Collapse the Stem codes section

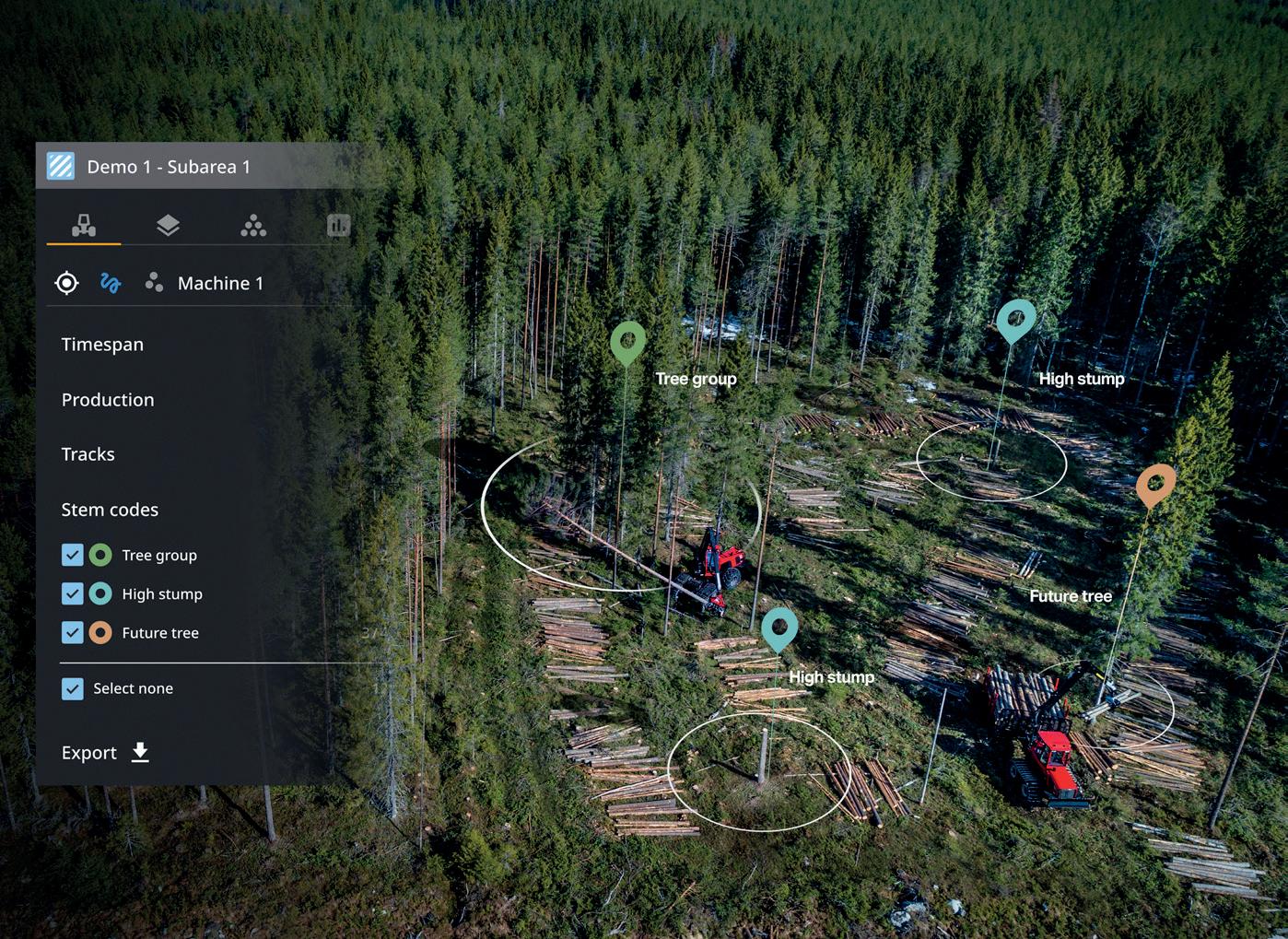tap(110, 510)
